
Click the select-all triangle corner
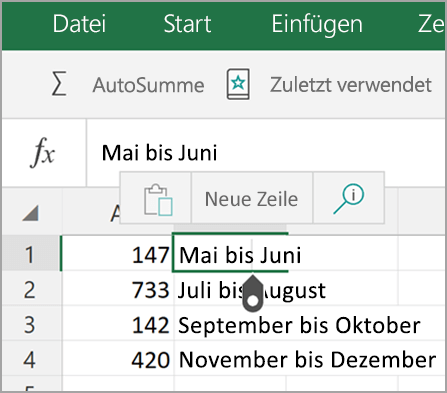pyautogui.click(x=31, y=213)
